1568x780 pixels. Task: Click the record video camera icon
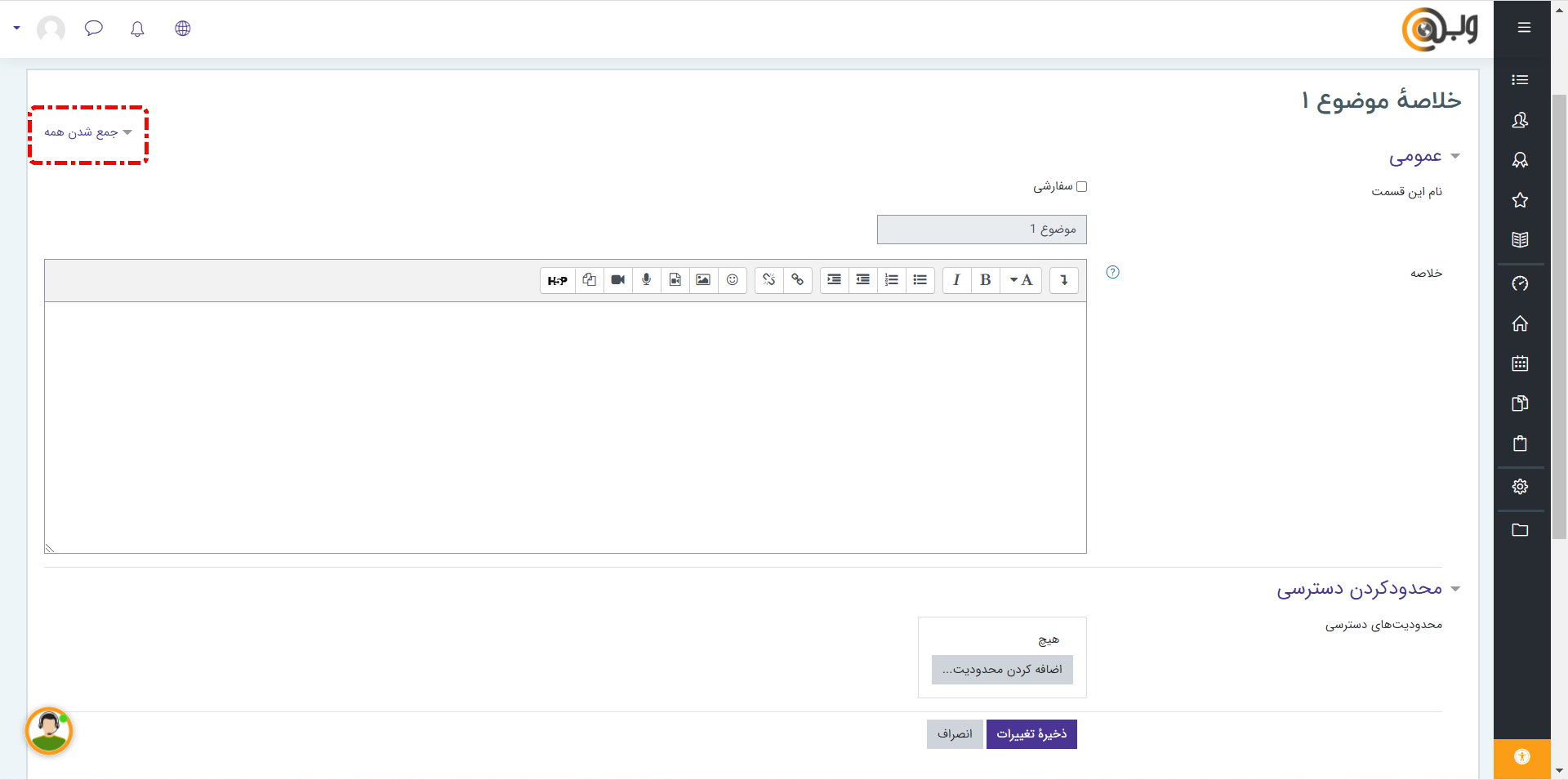point(617,280)
